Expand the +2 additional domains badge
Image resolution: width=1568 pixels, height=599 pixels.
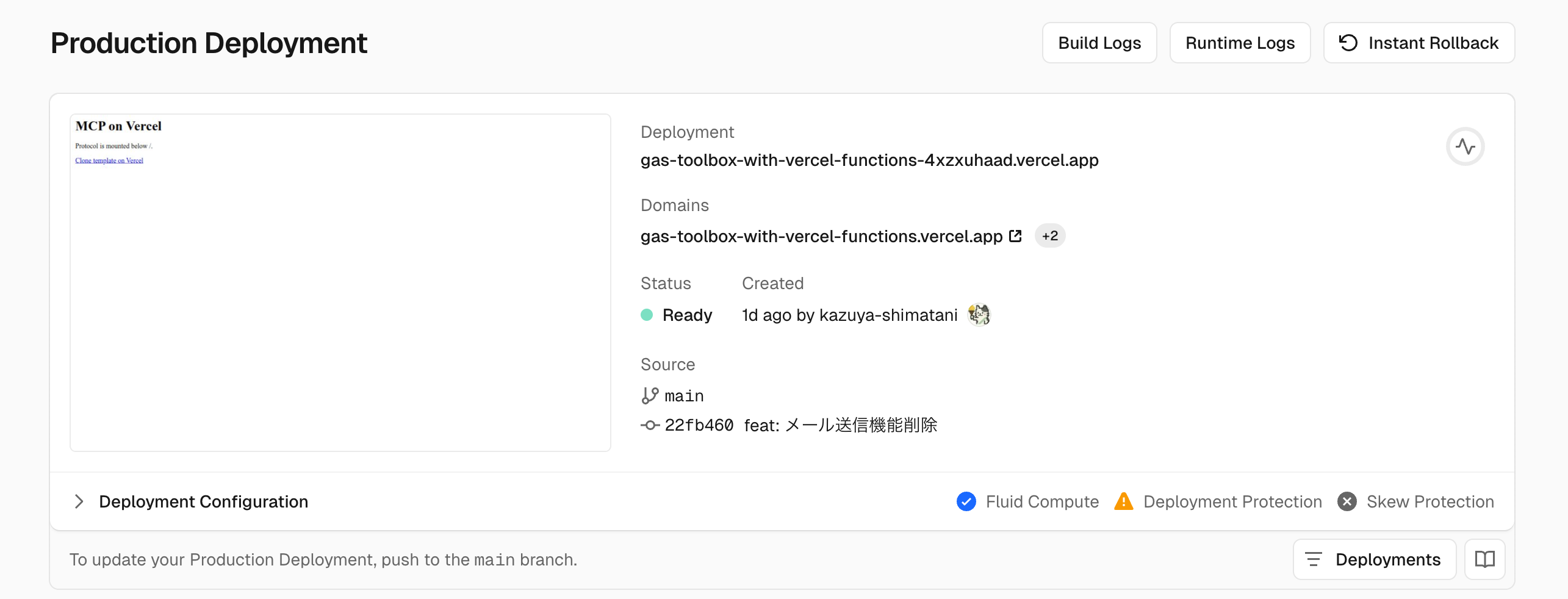point(1050,236)
